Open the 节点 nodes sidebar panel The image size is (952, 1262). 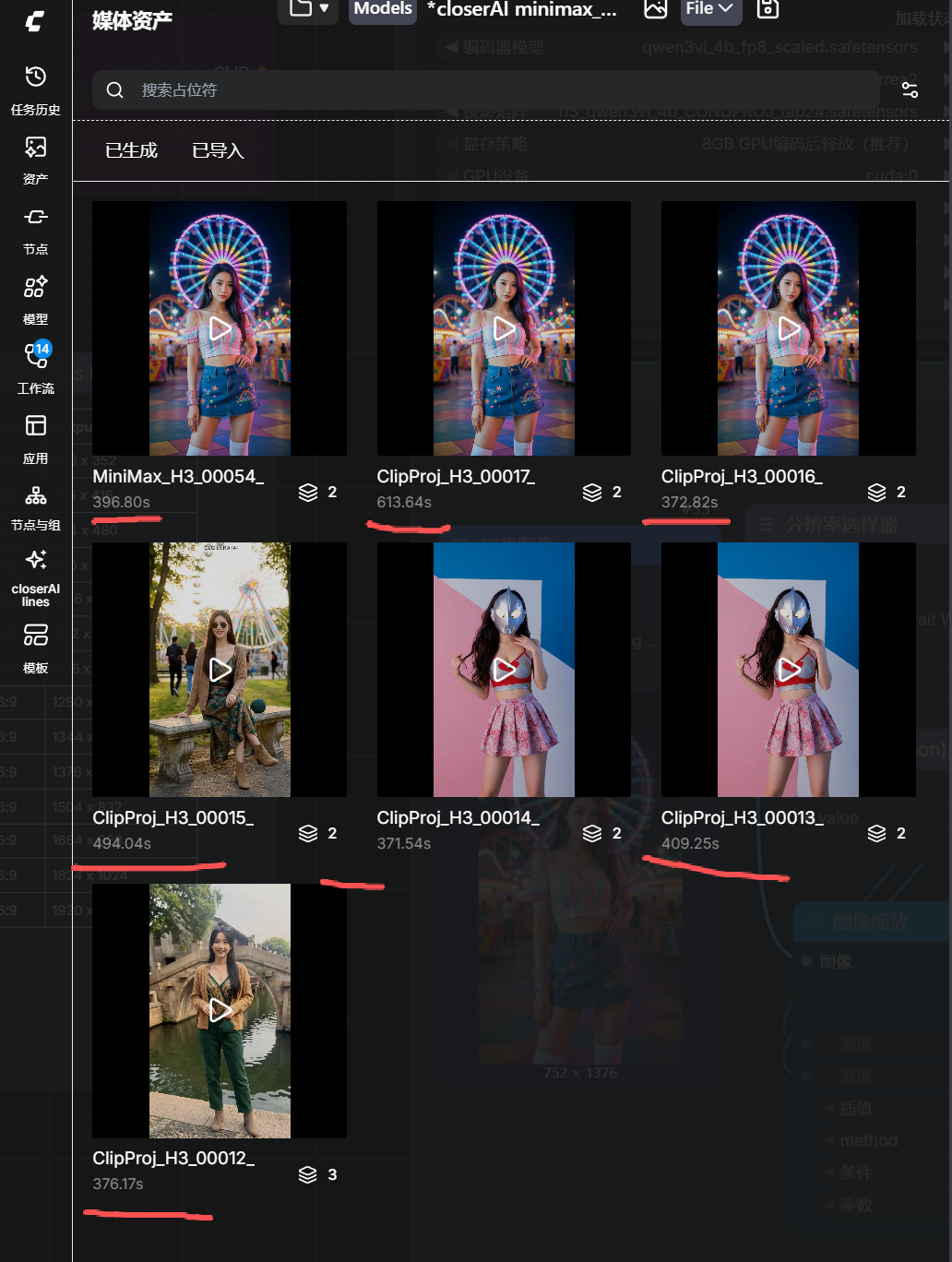point(36,231)
